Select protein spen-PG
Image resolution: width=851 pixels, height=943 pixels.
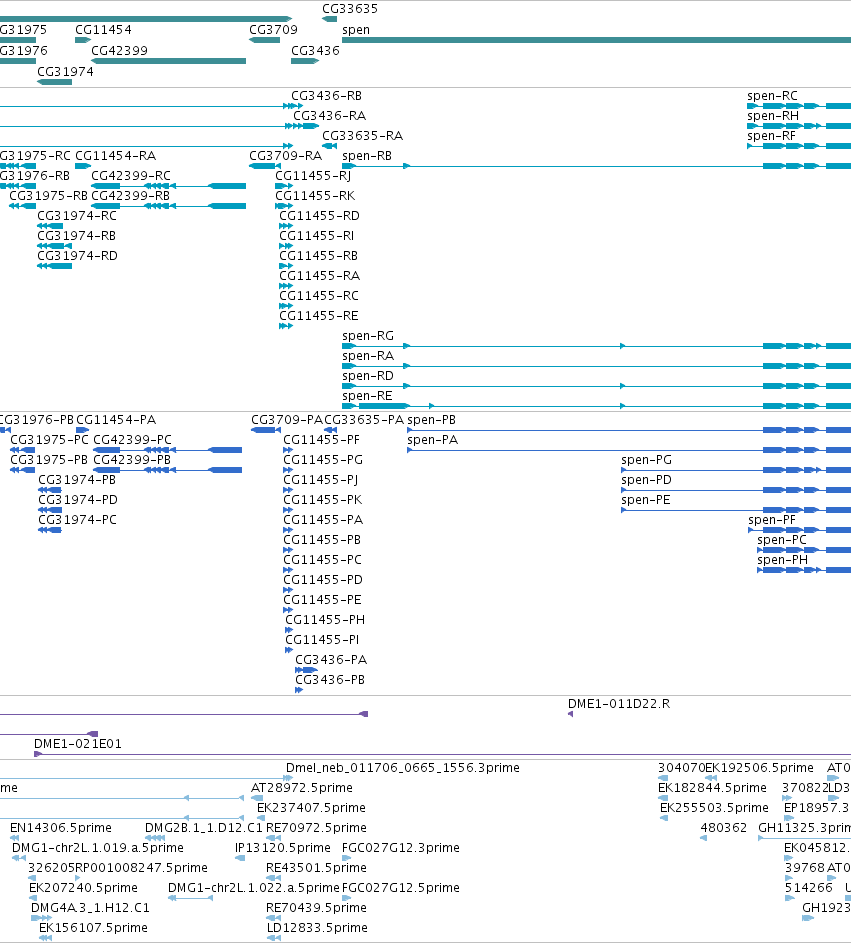click(647, 460)
